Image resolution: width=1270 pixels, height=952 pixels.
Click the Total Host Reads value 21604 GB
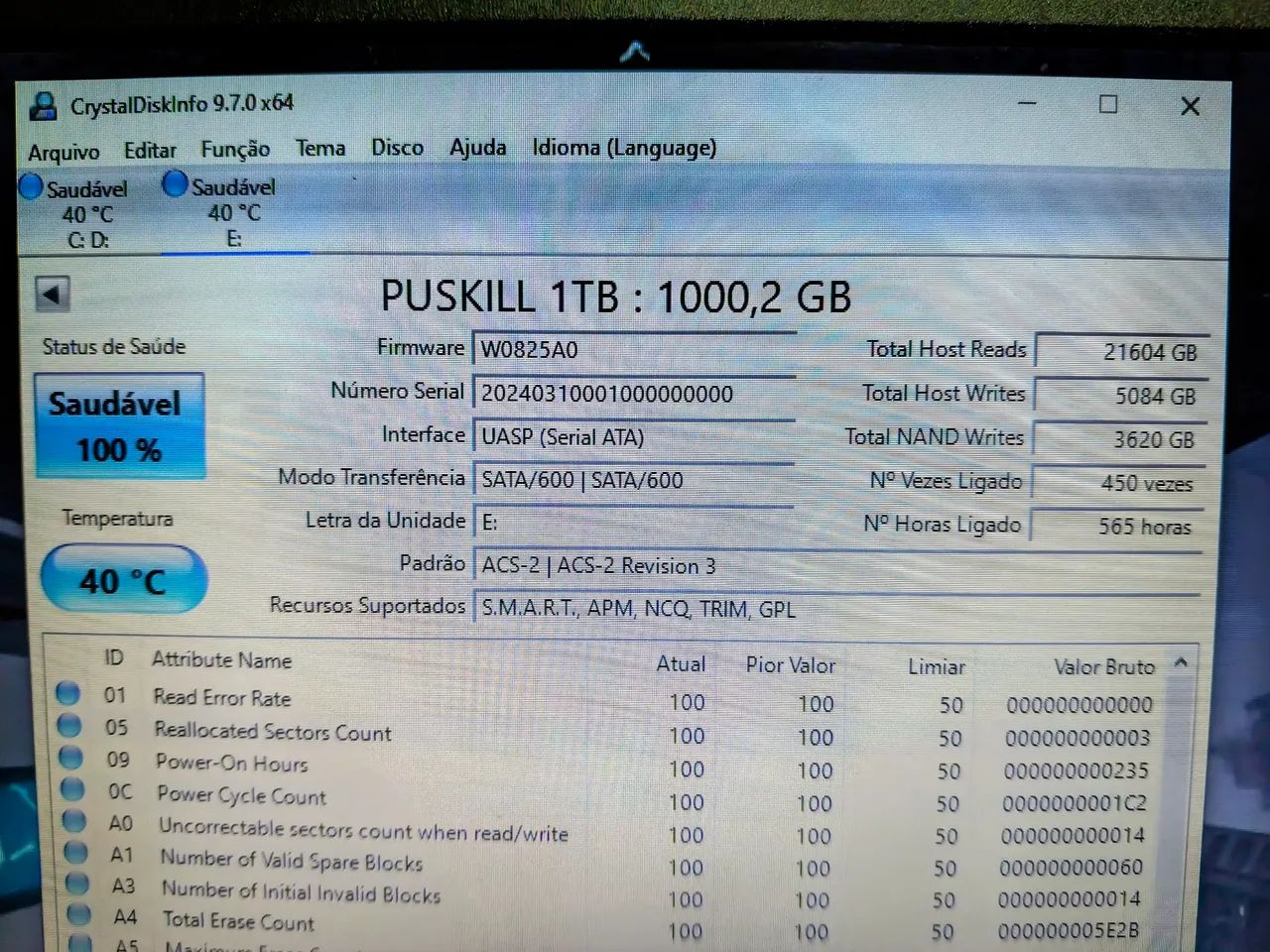pyautogui.click(x=1121, y=351)
